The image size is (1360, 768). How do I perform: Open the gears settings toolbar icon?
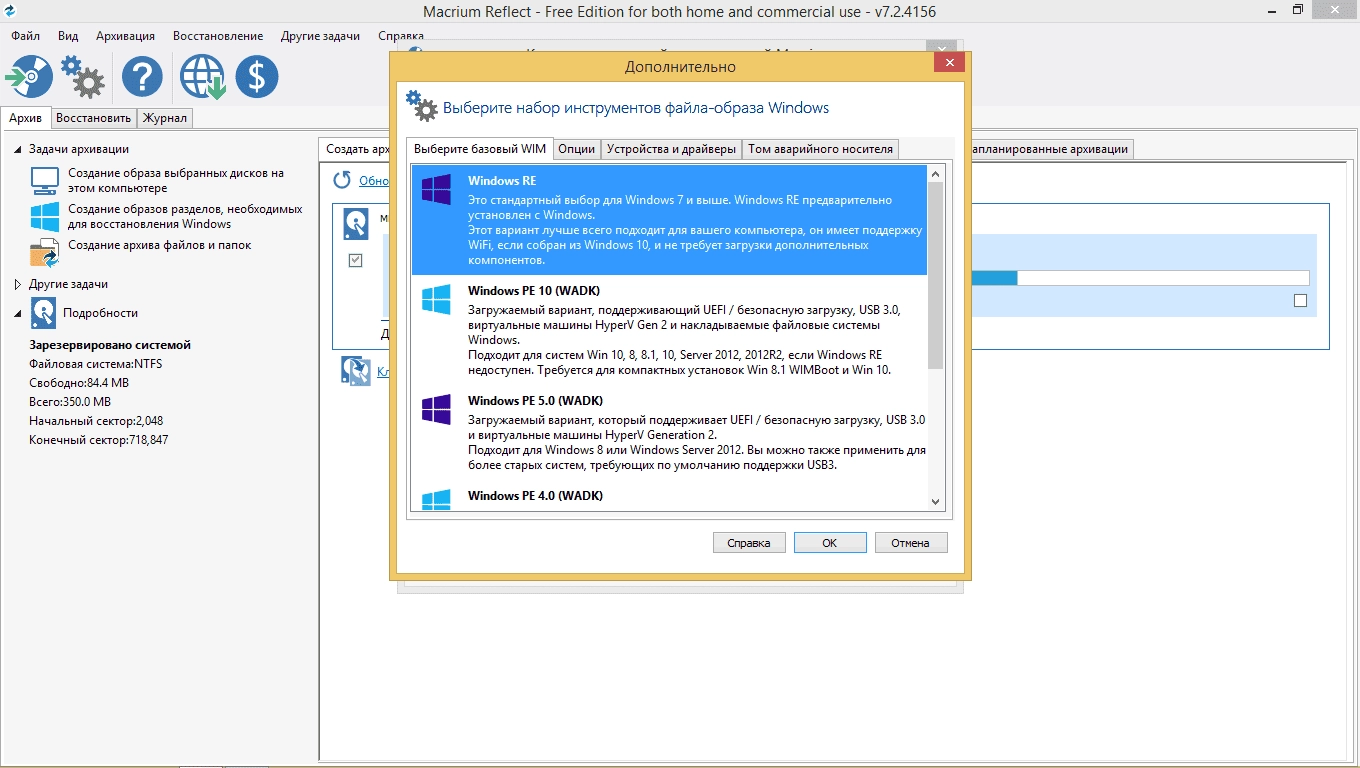click(83, 77)
